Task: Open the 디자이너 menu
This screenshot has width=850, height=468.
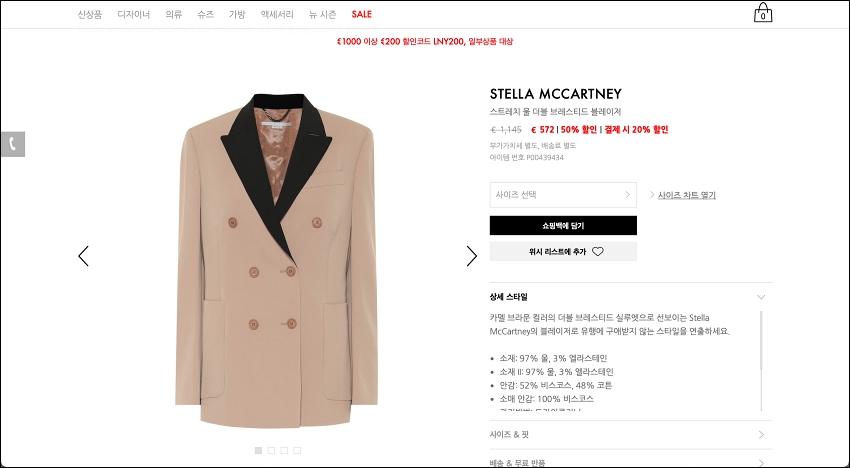Action: click(x=133, y=15)
